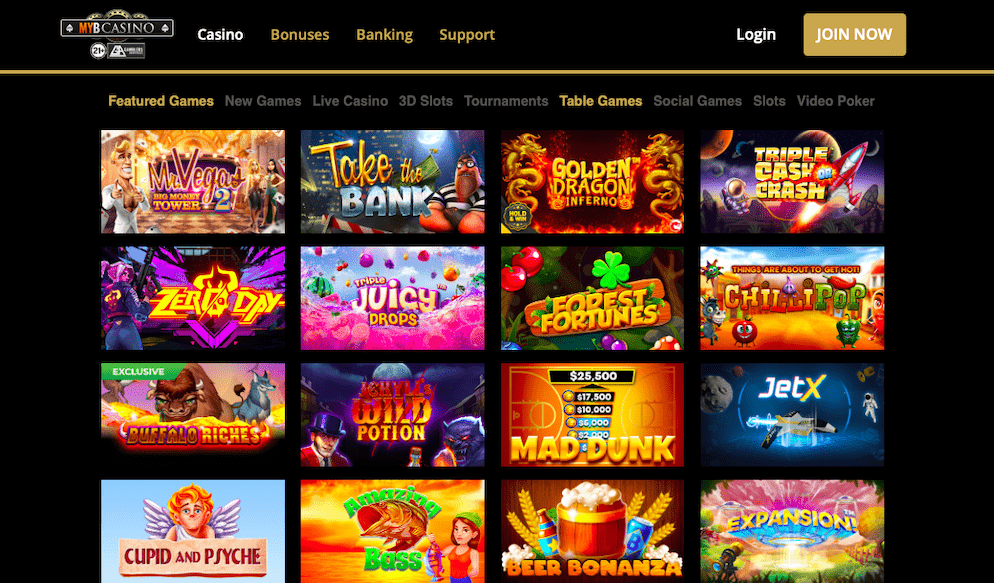Select the Buffalo Riches exclusive game
Viewport: 994px width, 583px height.
[193, 415]
